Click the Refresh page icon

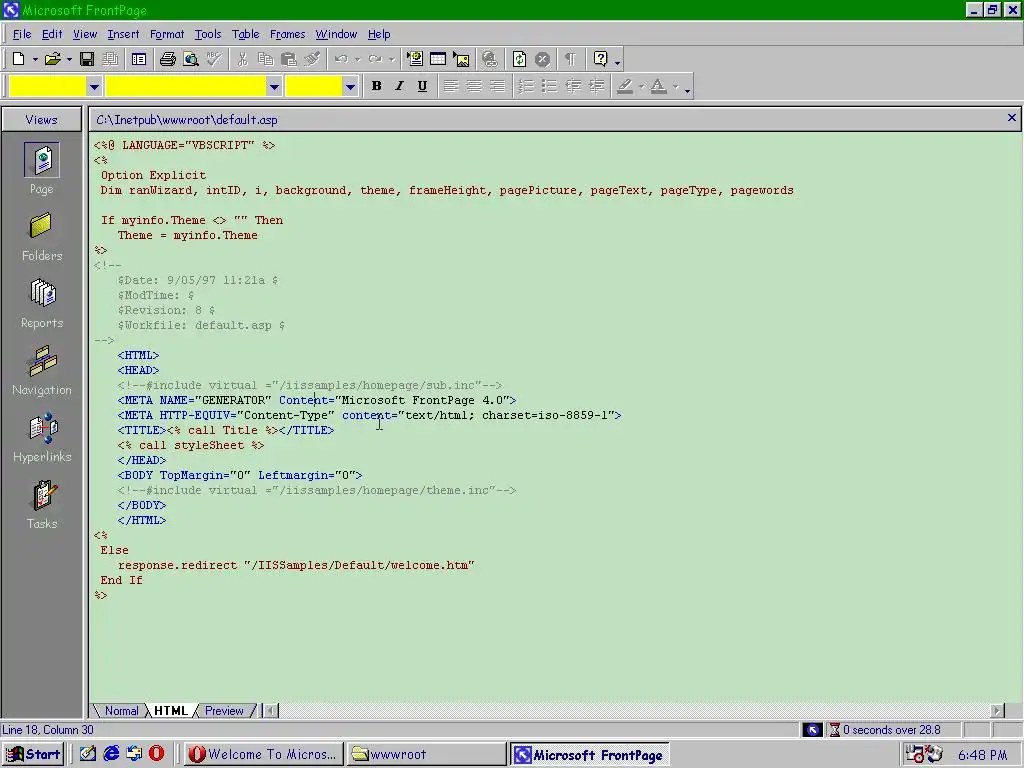pos(519,59)
